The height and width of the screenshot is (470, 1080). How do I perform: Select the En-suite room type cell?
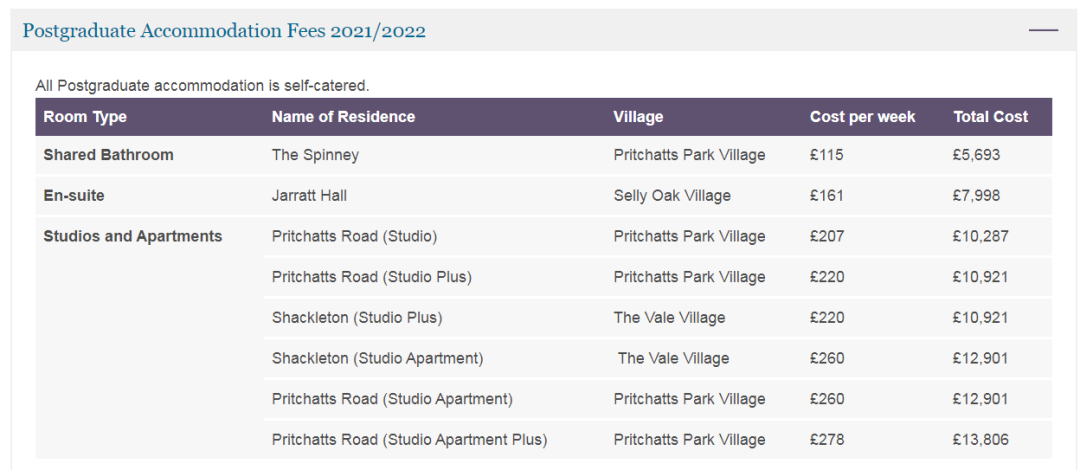click(74, 196)
